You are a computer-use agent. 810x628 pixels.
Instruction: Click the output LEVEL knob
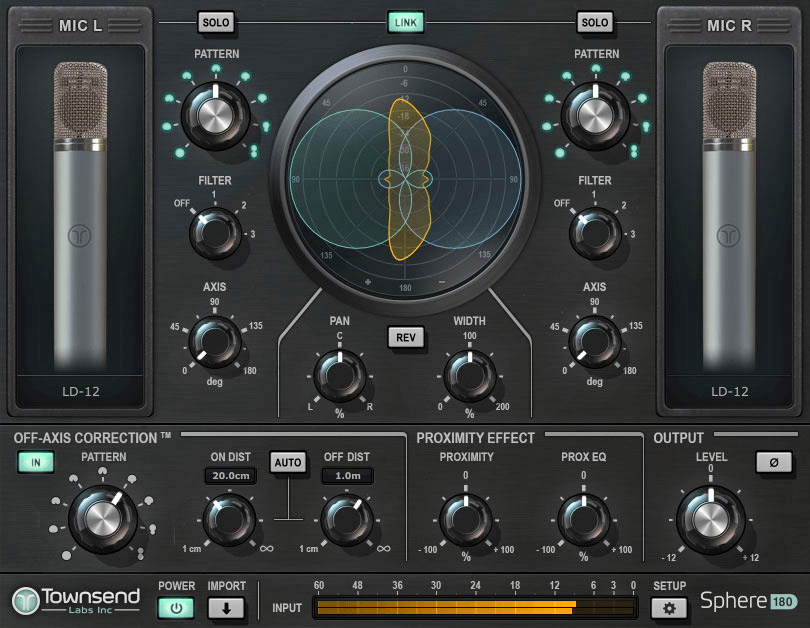[711, 520]
